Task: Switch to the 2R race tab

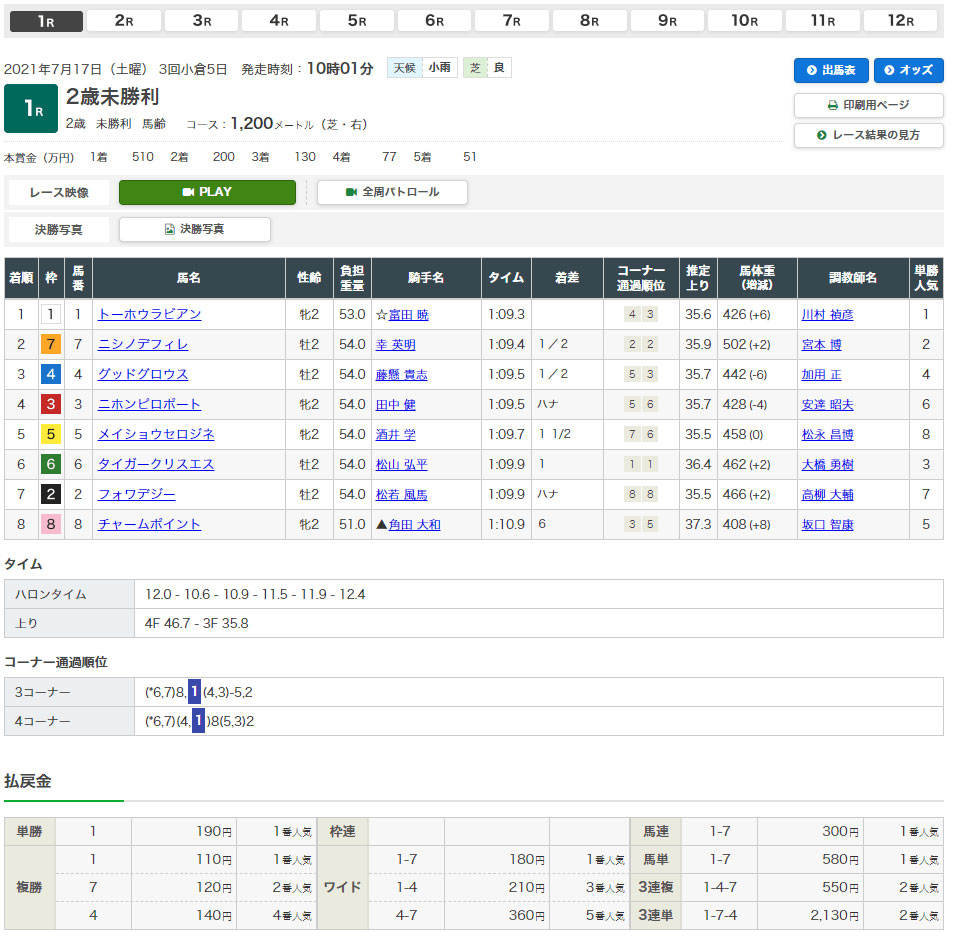Action: [124, 20]
